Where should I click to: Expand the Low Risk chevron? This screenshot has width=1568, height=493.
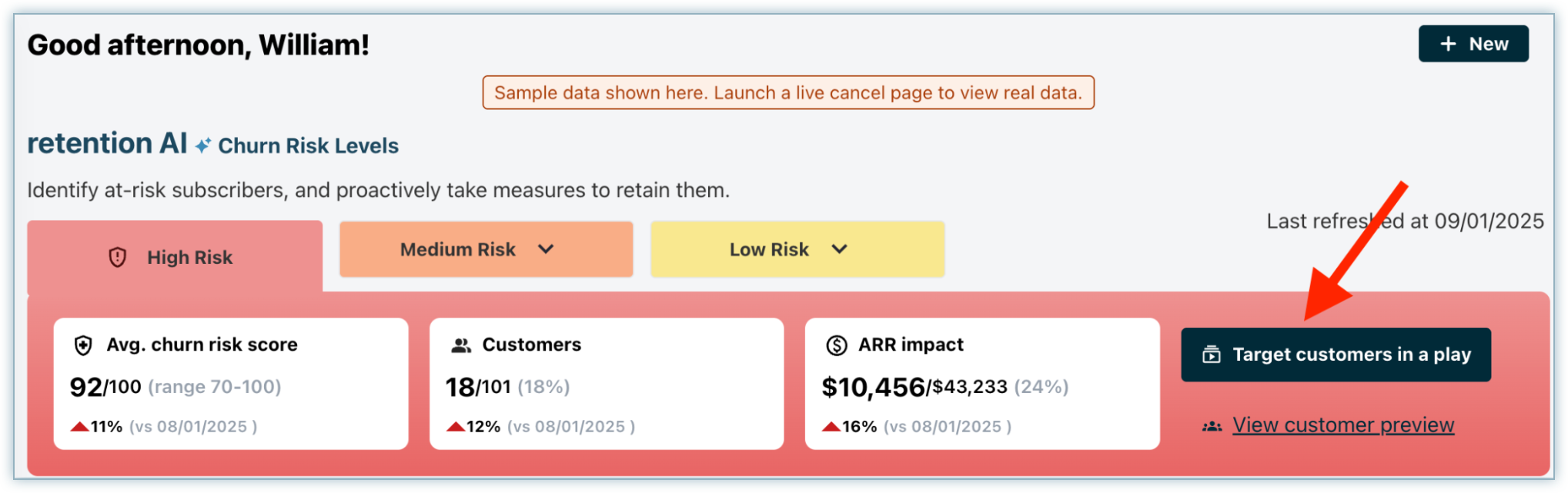click(x=840, y=249)
